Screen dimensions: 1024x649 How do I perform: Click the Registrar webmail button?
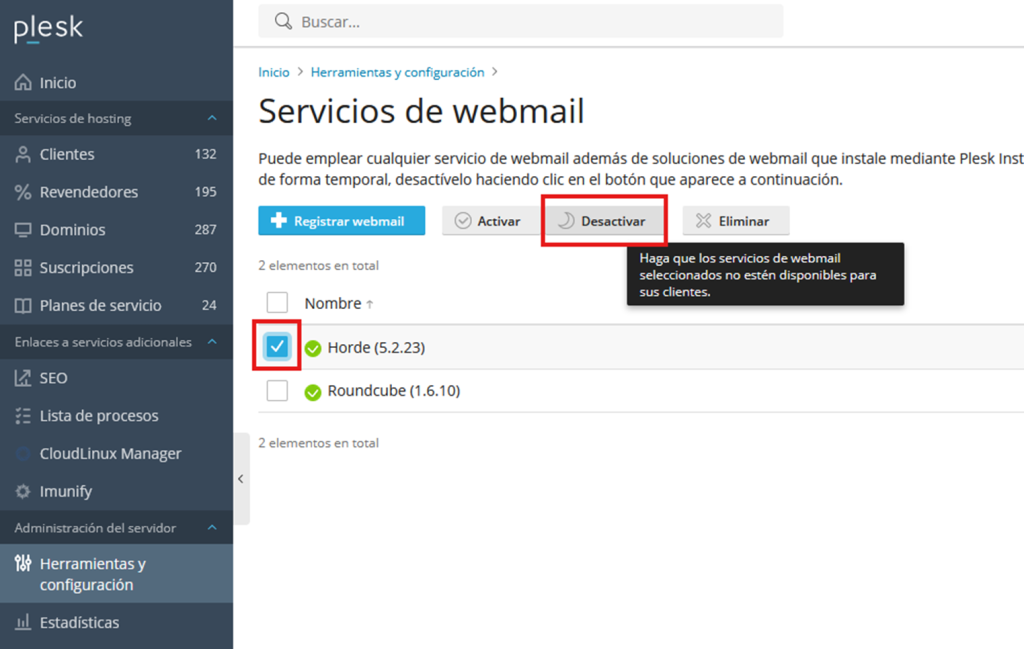click(342, 221)
